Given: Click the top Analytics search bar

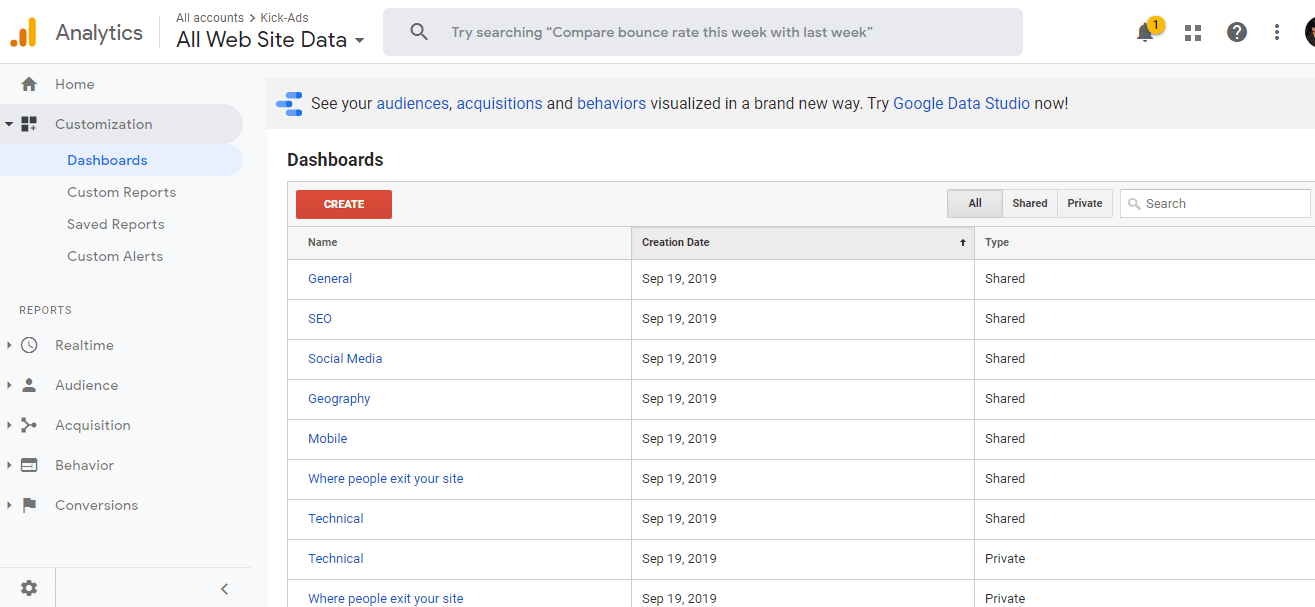Looking at the screenshot, I should coord(703,32).
